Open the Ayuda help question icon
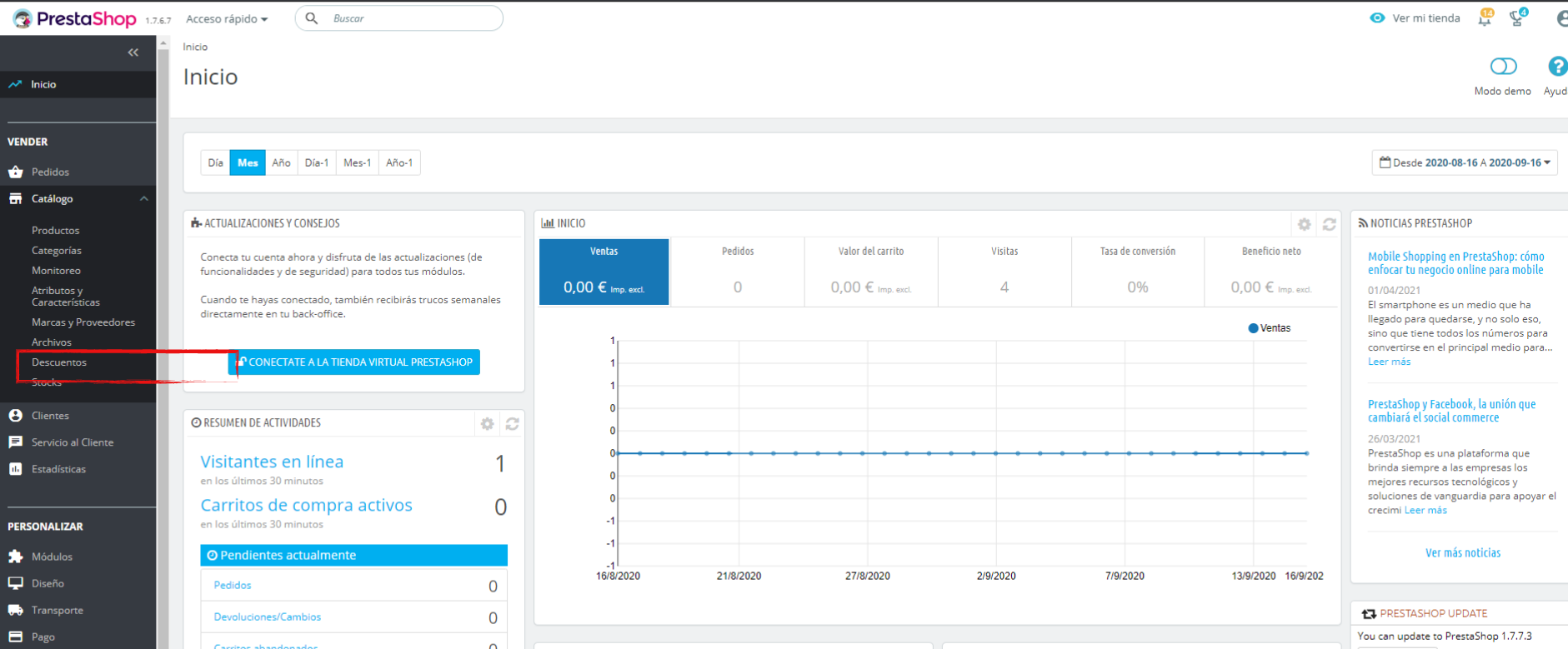This screenshot has height=649, width=1568. tap(1556, 66)
